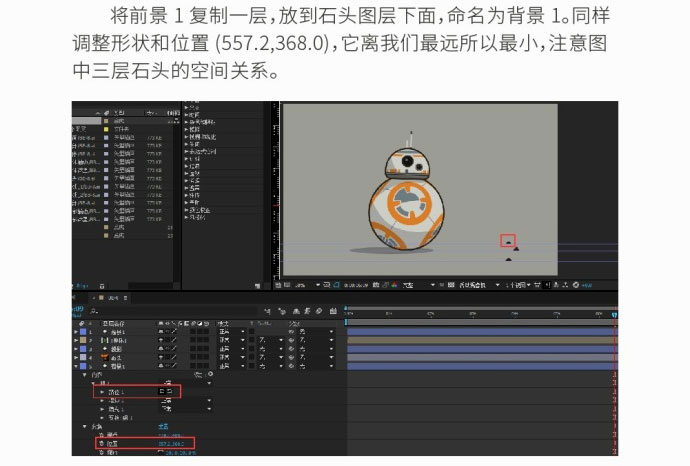
Task: Click the exposure value in viewer footer
Action: click(x=587, y=285)
